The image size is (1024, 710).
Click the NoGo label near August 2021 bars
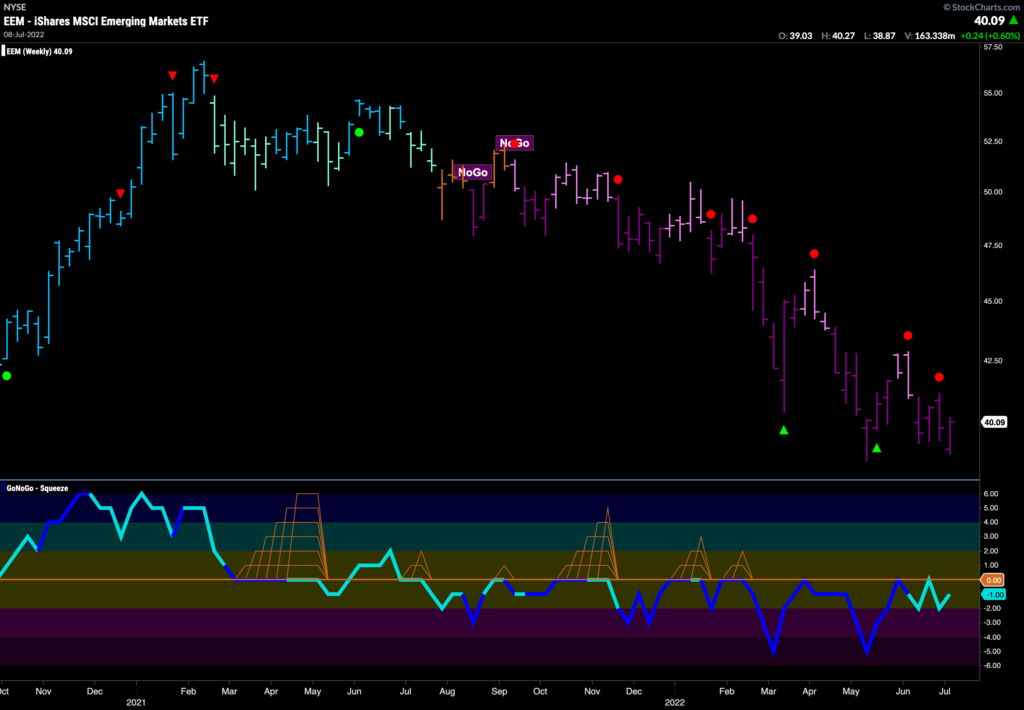point(473,172)
